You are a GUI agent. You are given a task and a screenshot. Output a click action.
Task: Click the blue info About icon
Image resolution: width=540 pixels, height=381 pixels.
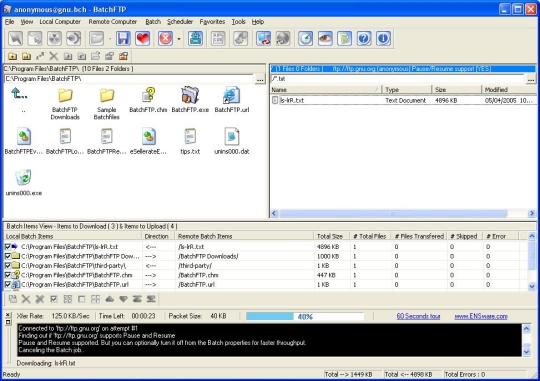[383, 38]
